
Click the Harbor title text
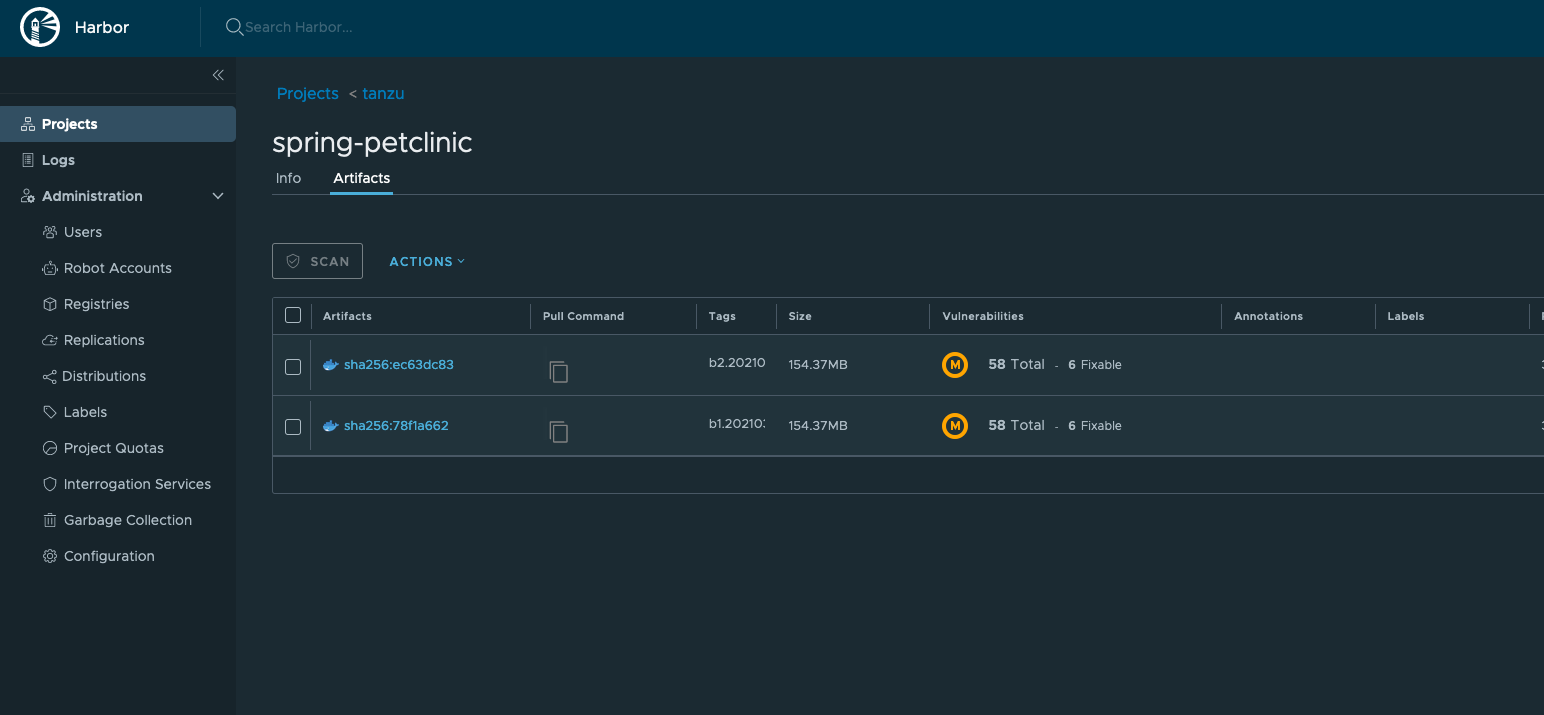pyautogui.click(x=102, y=27)
